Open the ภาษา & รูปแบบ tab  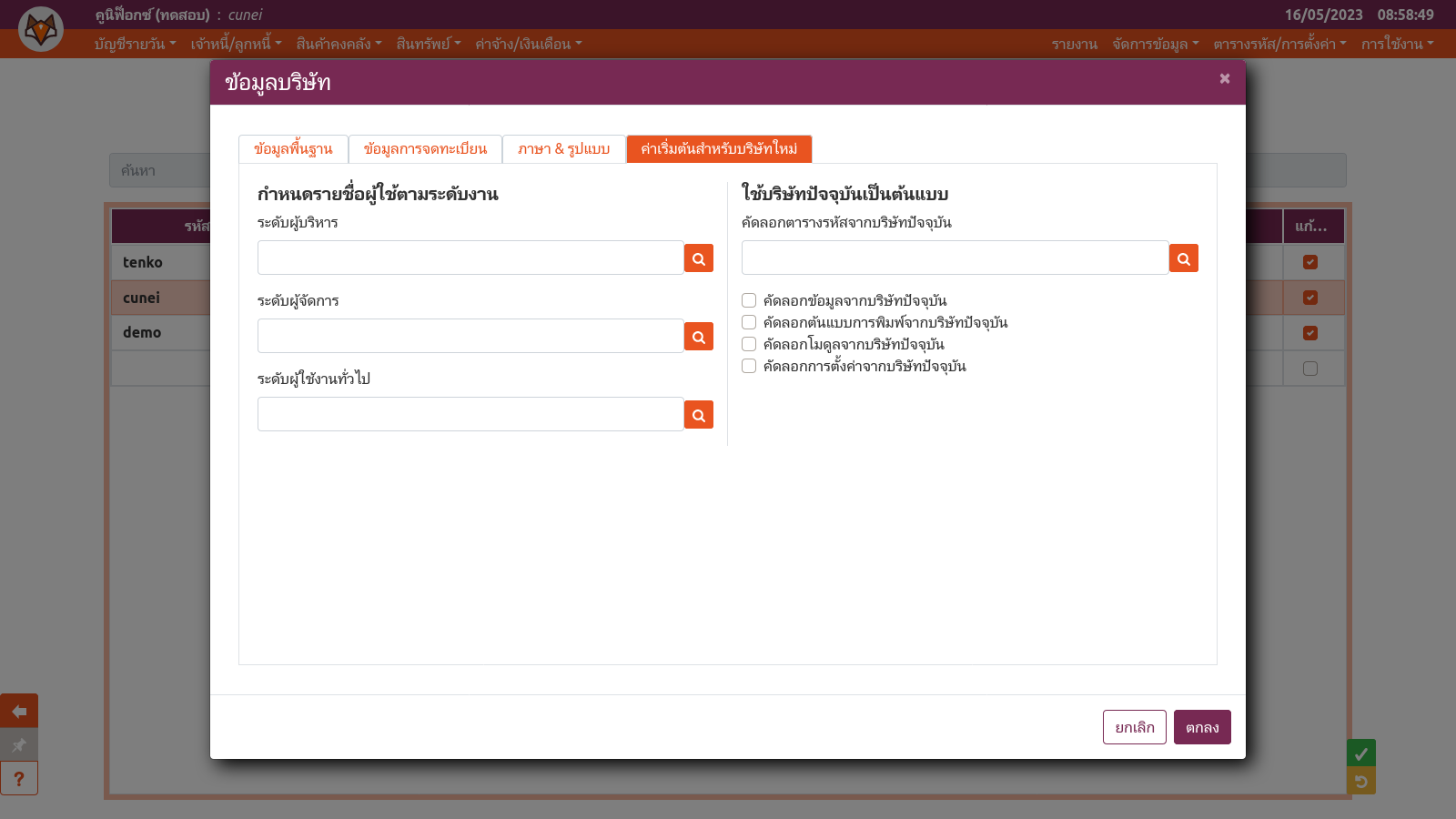click(x=563, y=149)
